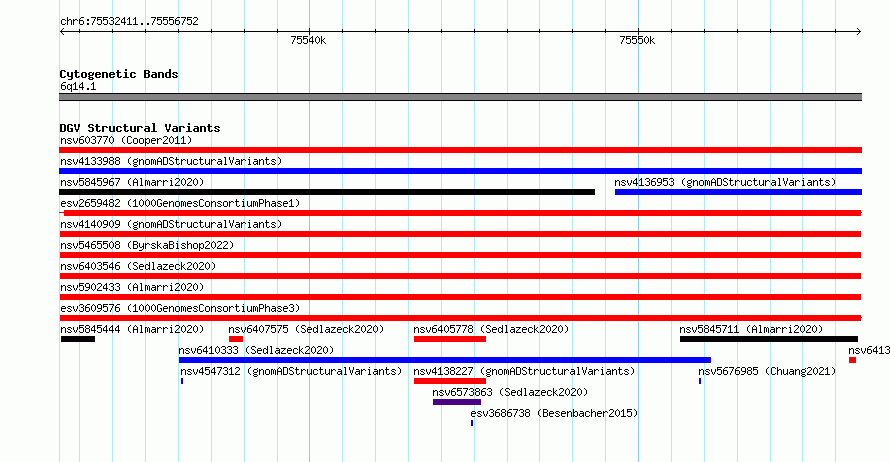
Task: Click nsv6405778 (Sedlazeck2020) label
Action: [x=491, y=329]
